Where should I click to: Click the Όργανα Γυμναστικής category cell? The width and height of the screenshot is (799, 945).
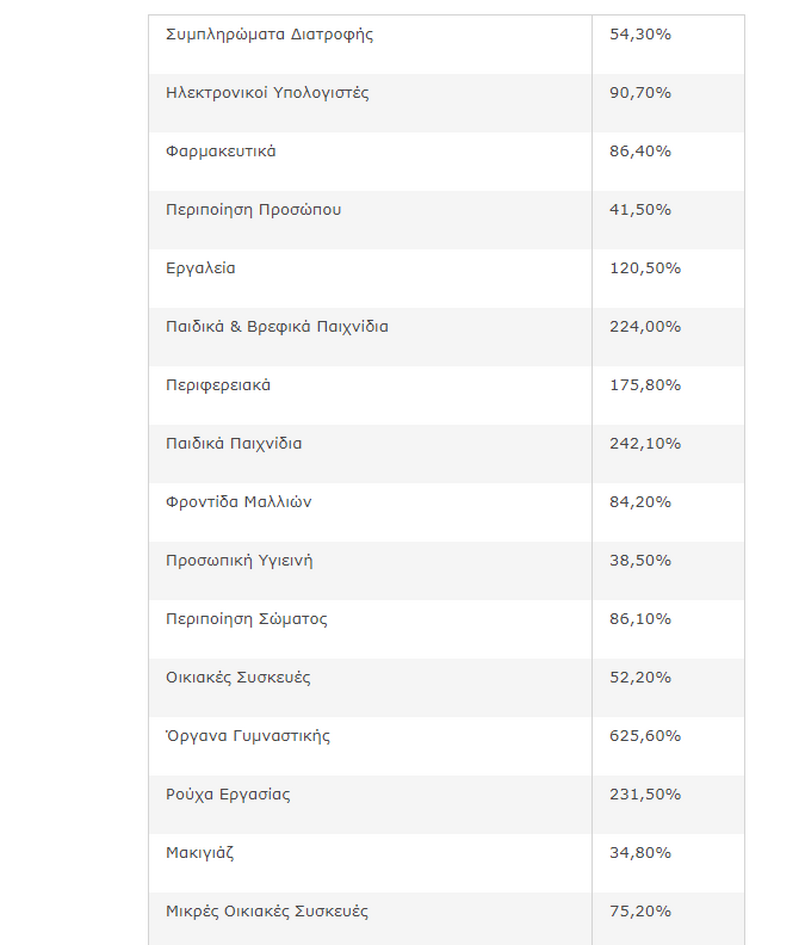coord(247,736)
